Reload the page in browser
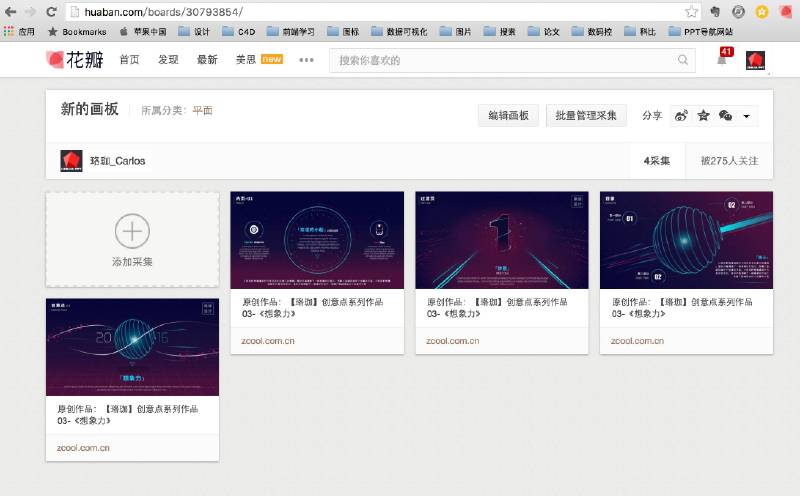Image resolution: width=800 pixels, height=496 pixels. [51, 11]
